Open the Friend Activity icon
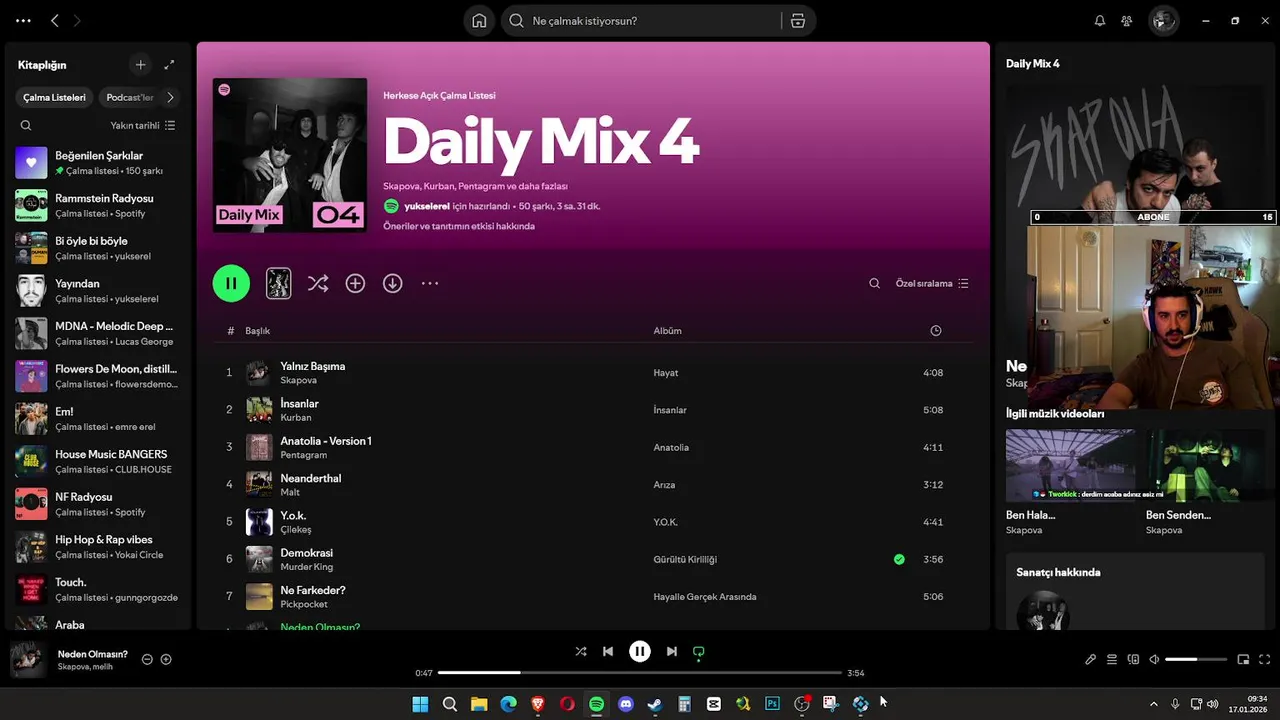Viewport: 1280px width, 720px height. click(x=1127, y=21)
